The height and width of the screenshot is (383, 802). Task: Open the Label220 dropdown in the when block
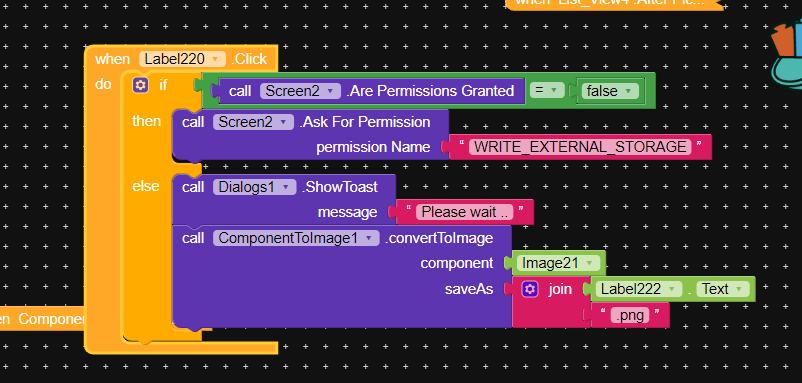click(183, 59)
